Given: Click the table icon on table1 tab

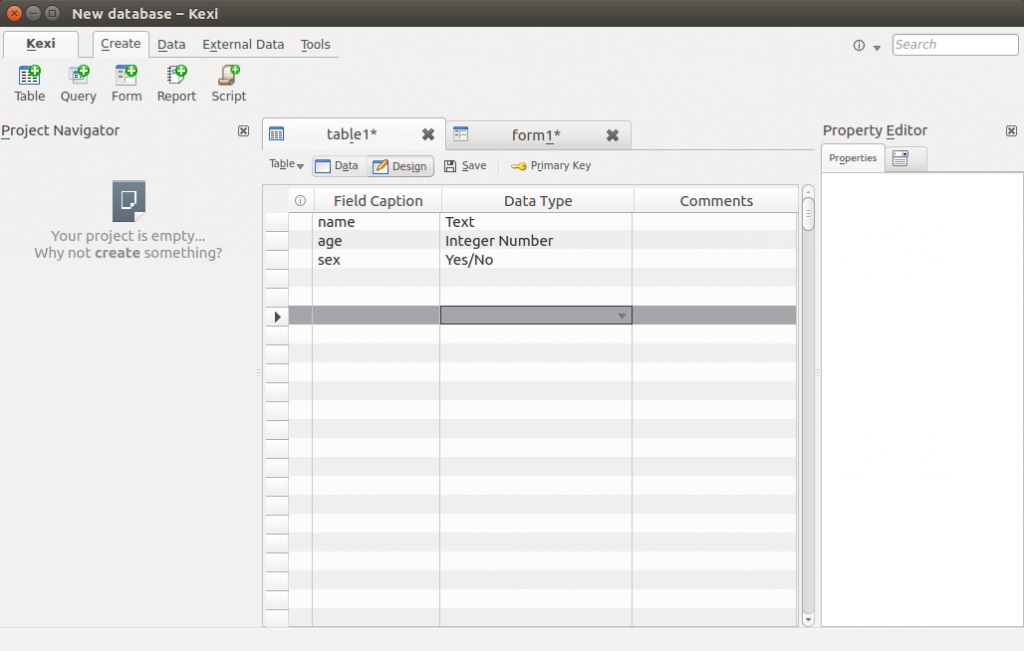Looking at the screenshot, I should 276,134.
